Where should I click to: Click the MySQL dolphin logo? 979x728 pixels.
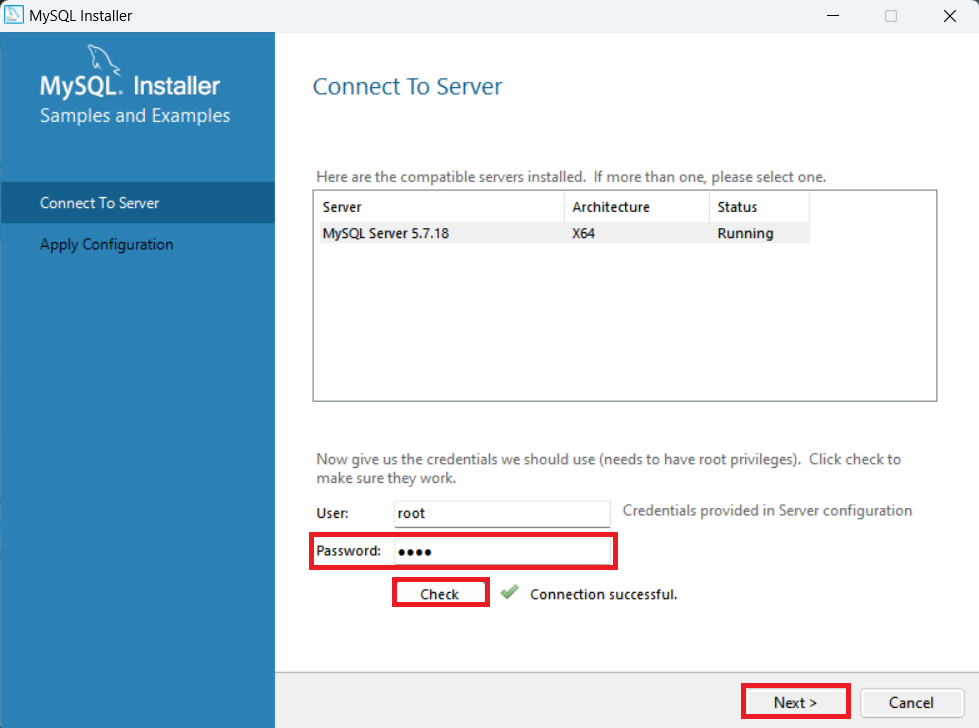[x=104, y=59]
